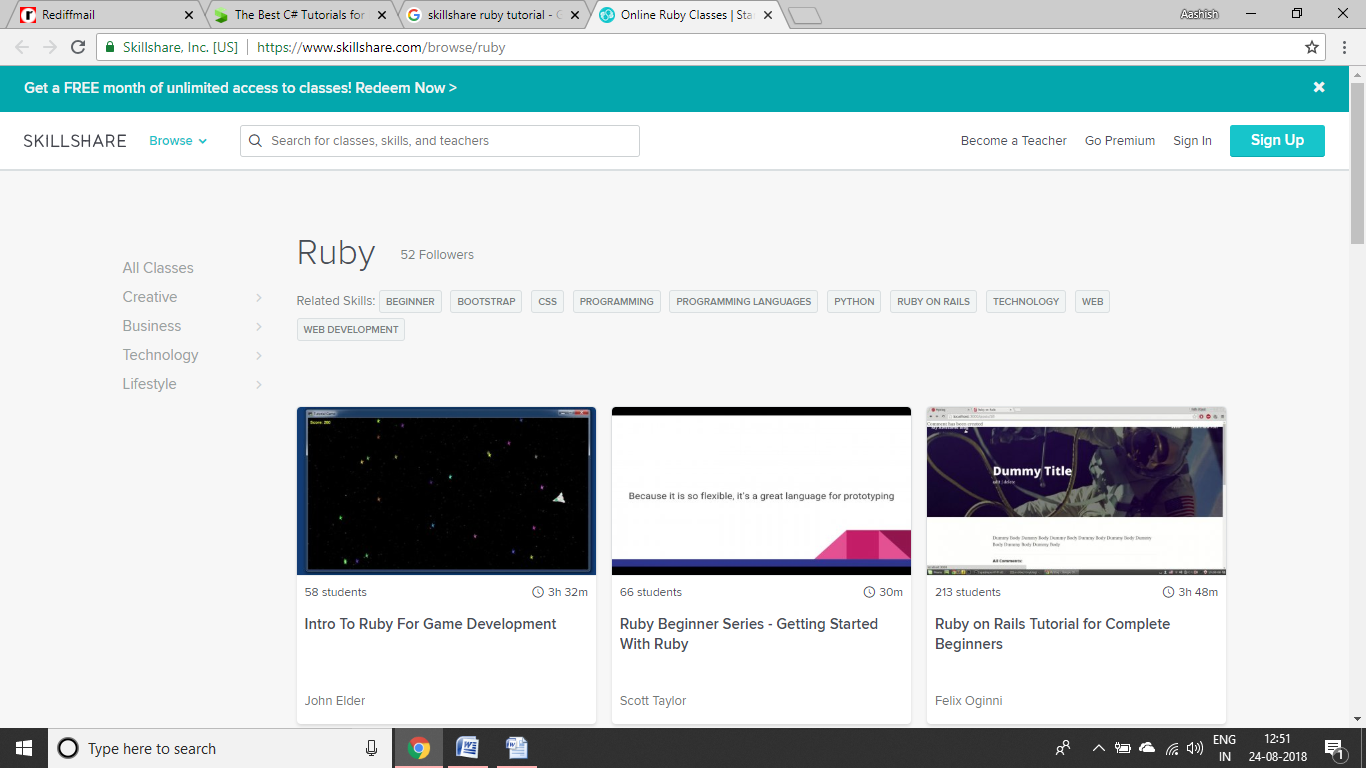Open Chrome menu three-dot icon
Screen dimensions: 1366x768
click(1344, 47)
